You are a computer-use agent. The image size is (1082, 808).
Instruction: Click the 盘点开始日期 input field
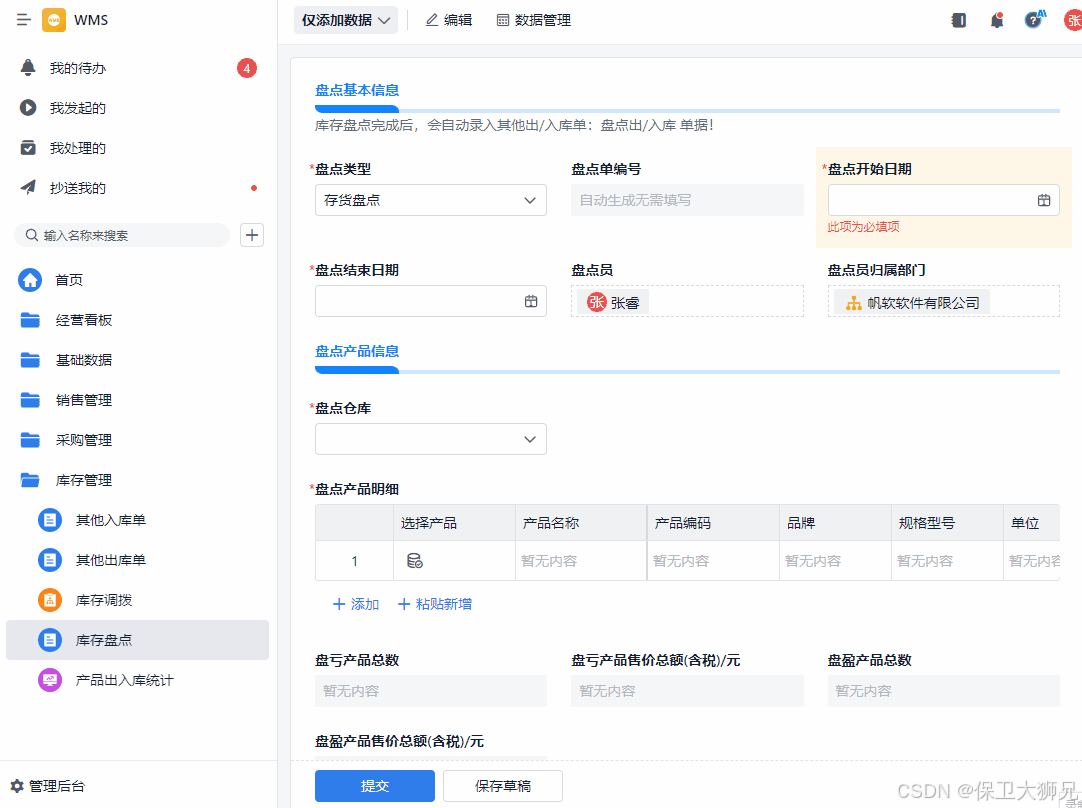point(943,200)
